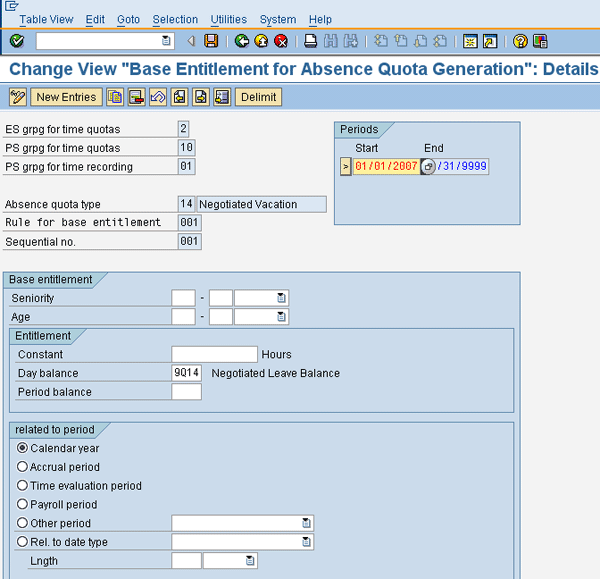Click the Other Entry icon
The height and width of the screenshot is (579, 600).
222,97
